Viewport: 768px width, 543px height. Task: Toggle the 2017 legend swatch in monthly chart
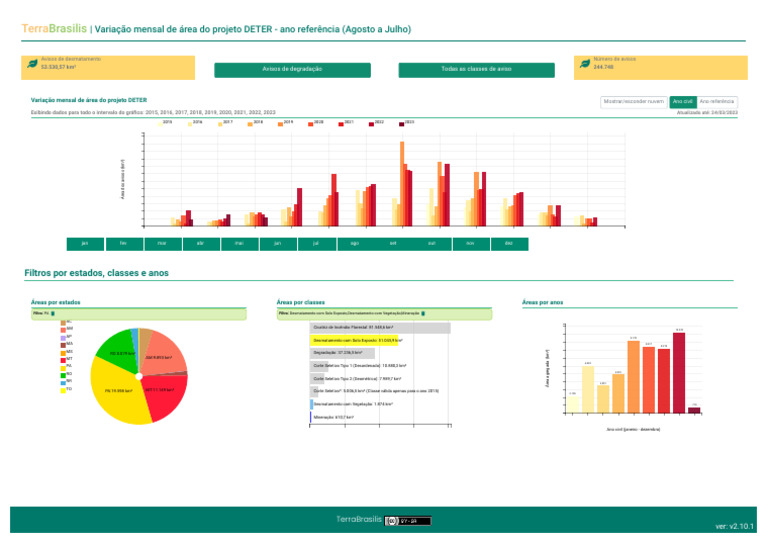[220, 124]
